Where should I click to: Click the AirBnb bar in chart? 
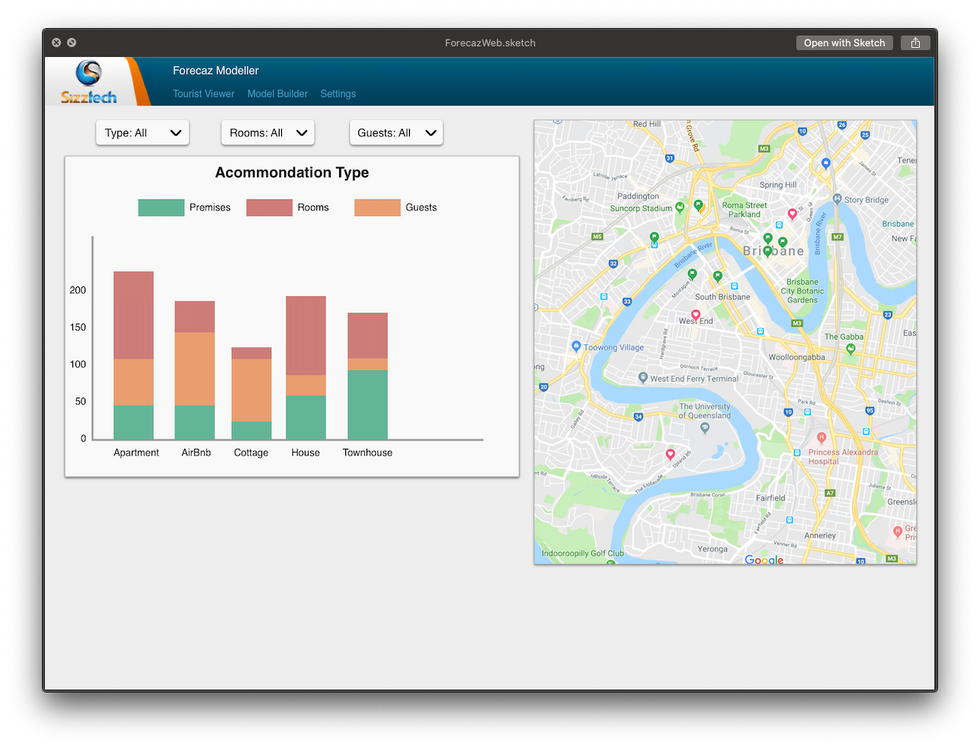195,370
